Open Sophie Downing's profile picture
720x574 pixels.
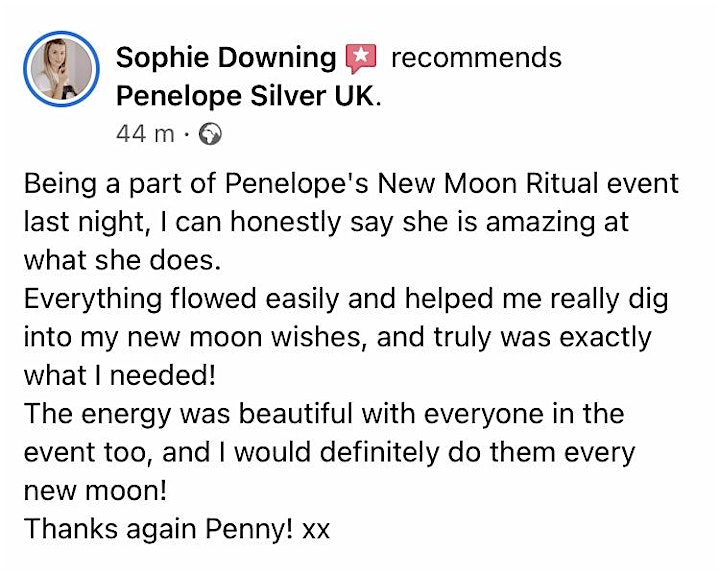click(62, 69)
